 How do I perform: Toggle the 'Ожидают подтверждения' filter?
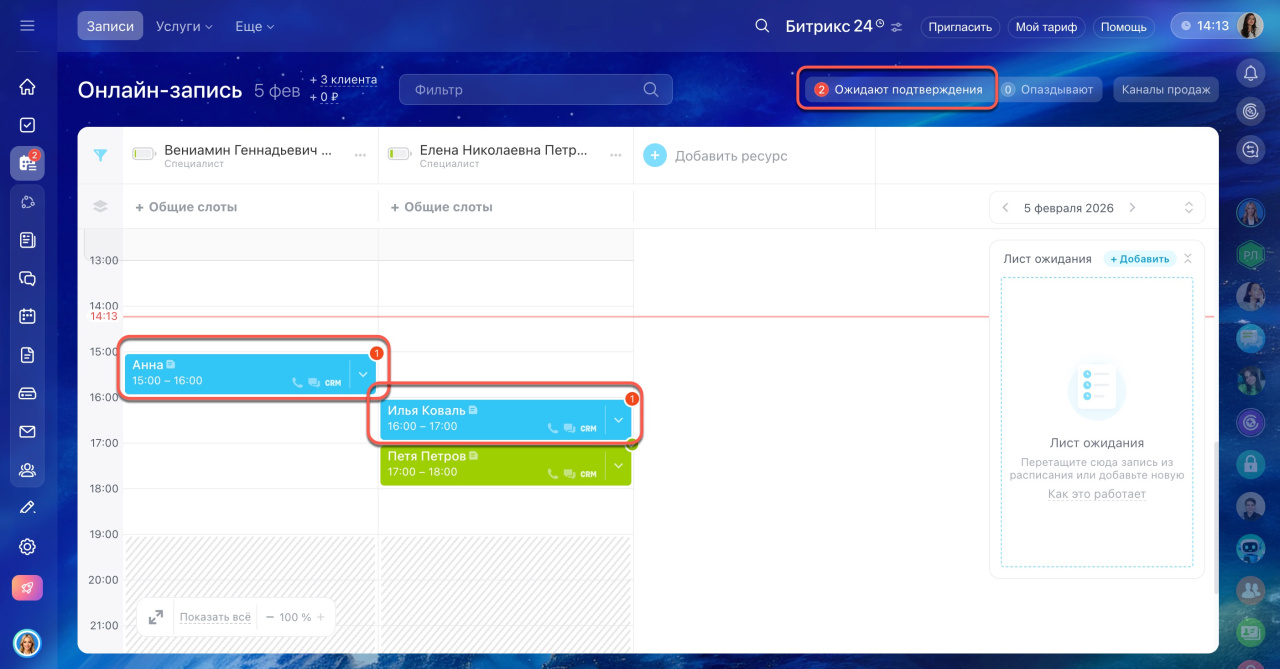pos(898,90)
